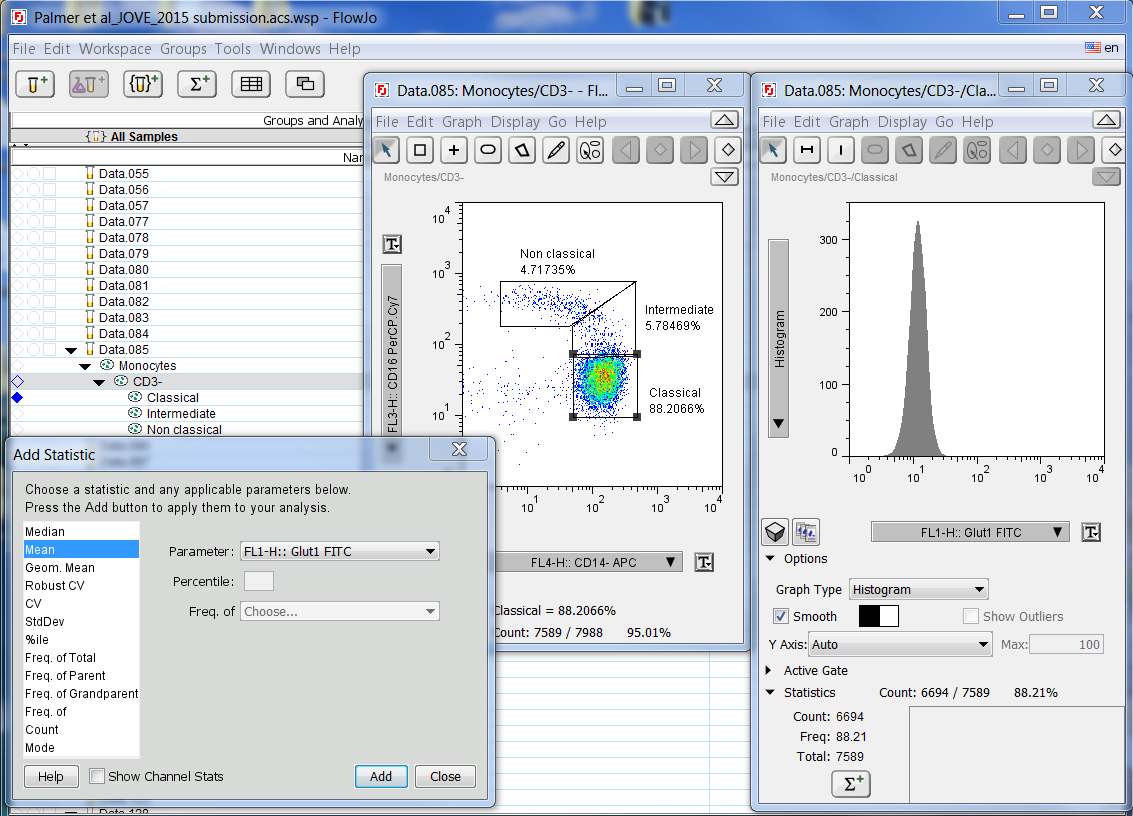Choose the polygon gate tool
1133x816 pixels.
click(522, 151)
